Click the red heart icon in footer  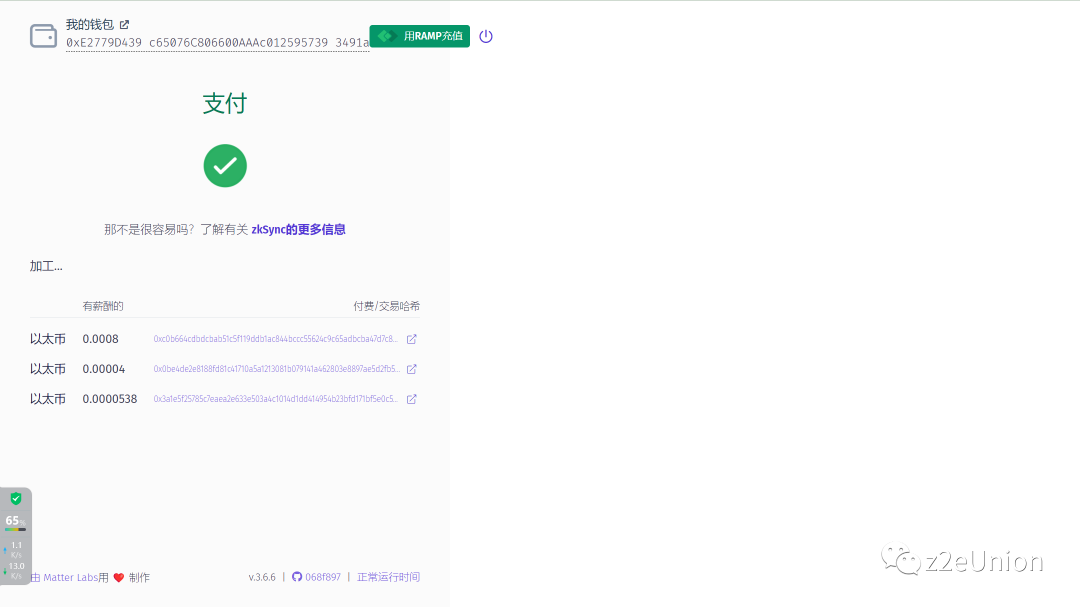pos(118,578)
